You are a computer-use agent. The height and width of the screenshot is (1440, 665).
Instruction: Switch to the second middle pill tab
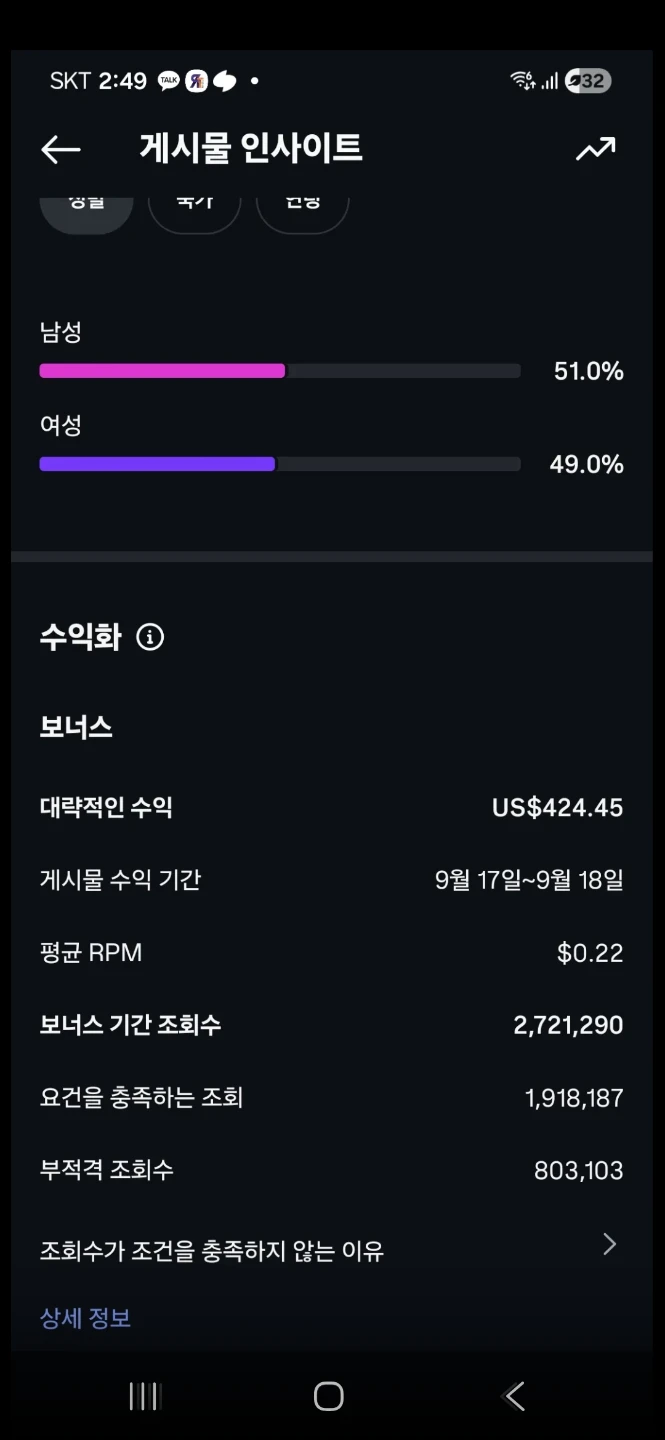coord(194,210)
